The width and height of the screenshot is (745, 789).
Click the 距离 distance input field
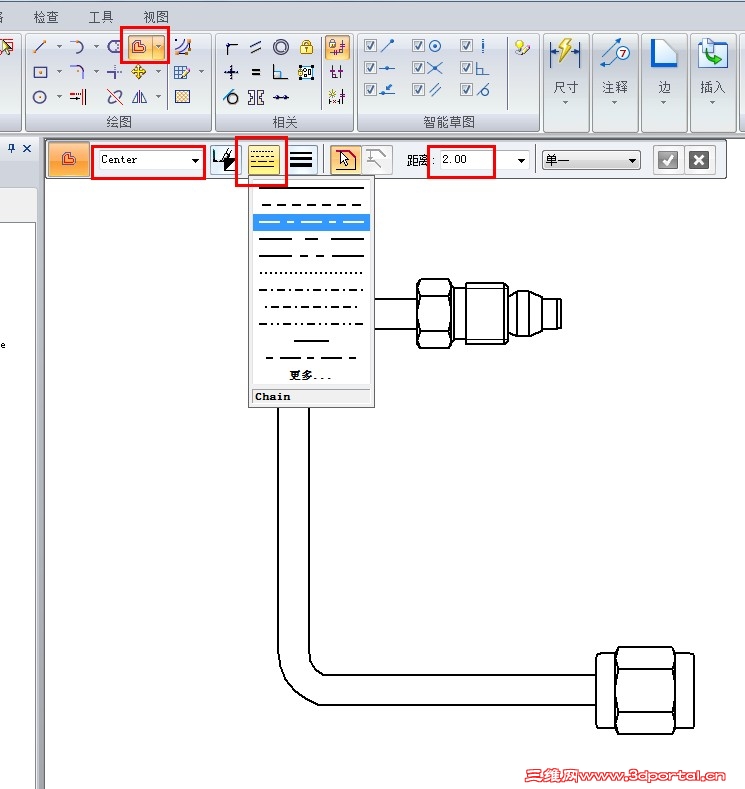[476, 160]
